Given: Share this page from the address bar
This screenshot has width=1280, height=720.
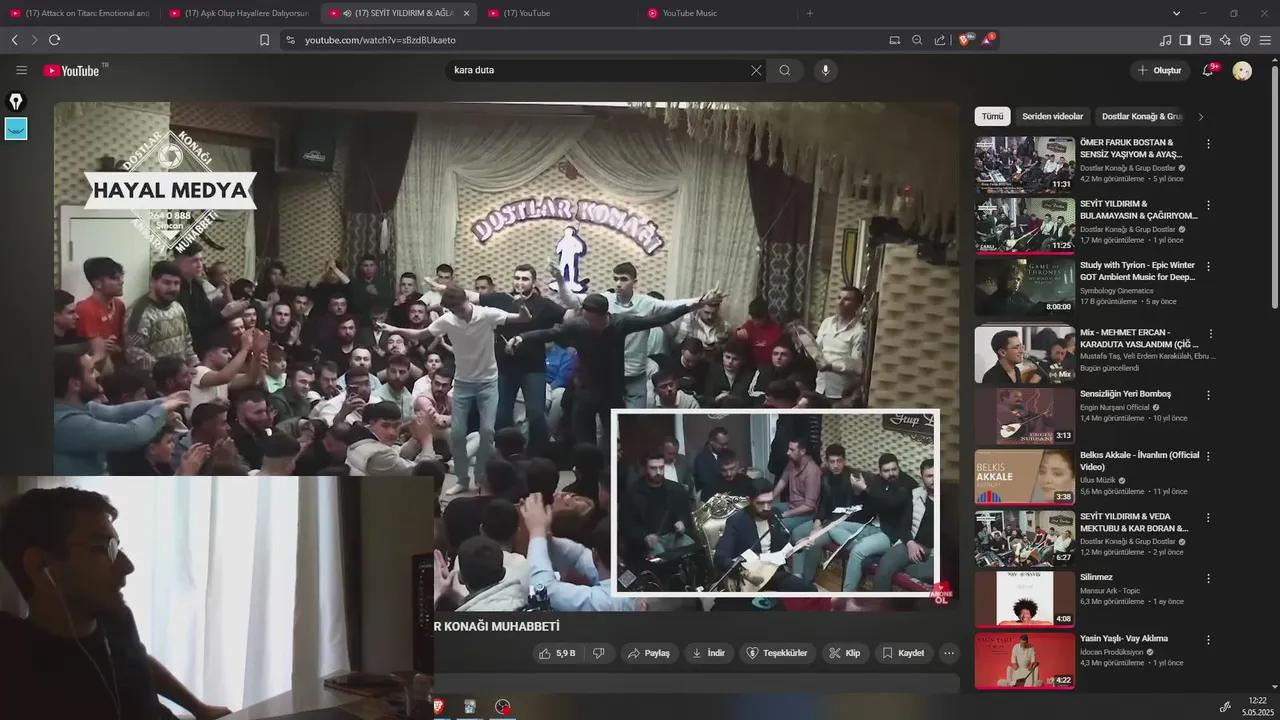Looking at the screenshot, I should [940, 40].
